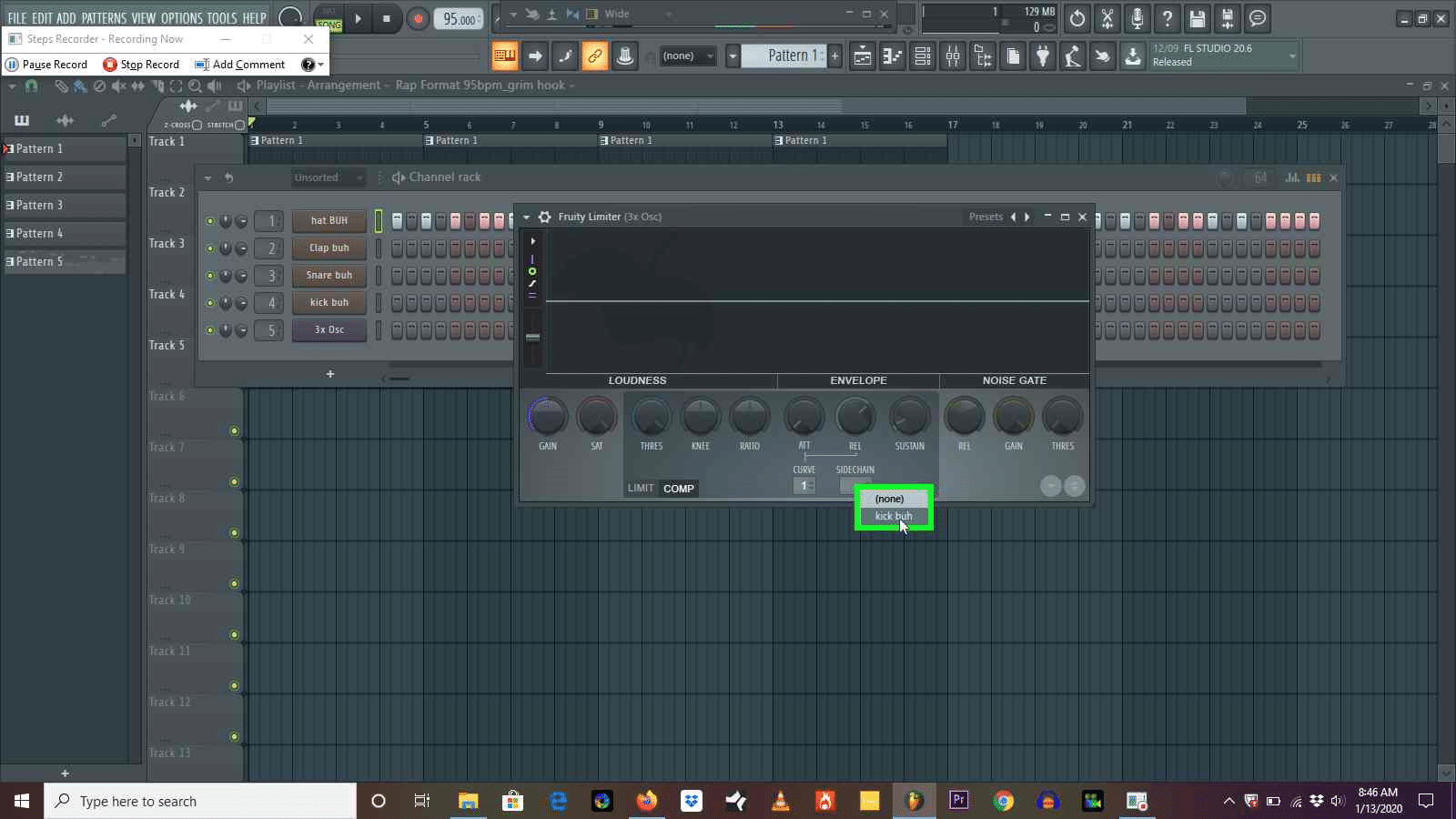1456x819 pixels.
Task: Click the tempo field showing 95.000
Action: click(x=460, y=19)
